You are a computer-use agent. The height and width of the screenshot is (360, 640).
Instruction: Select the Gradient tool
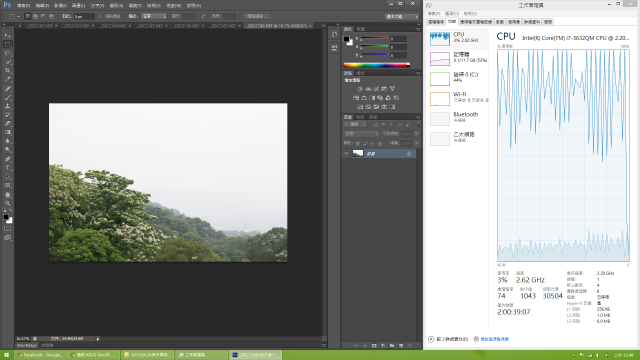coord(8,132)
